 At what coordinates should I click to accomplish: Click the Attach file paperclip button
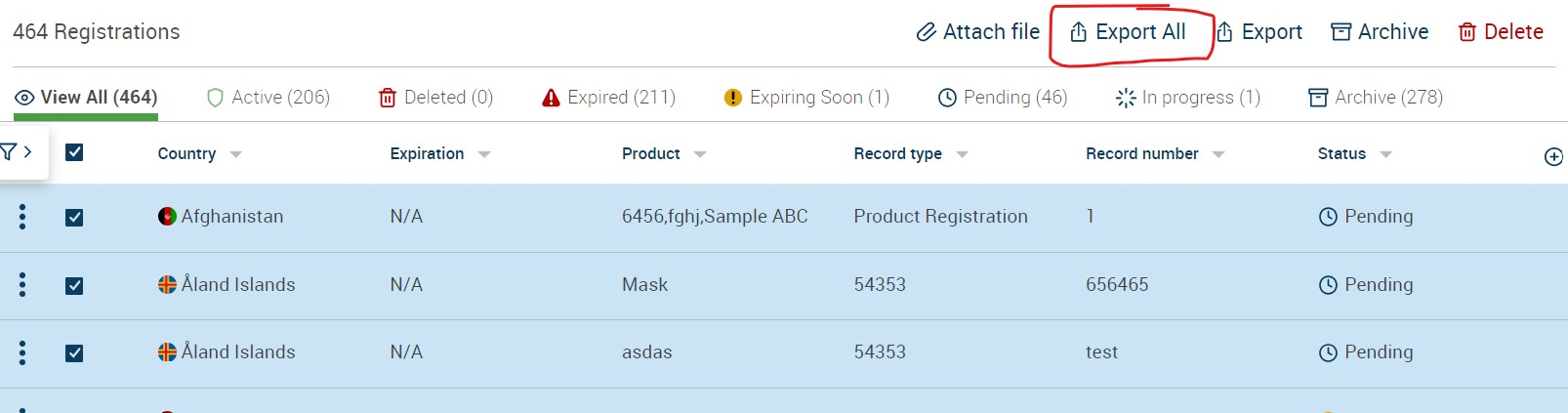(x=977, y=32)
